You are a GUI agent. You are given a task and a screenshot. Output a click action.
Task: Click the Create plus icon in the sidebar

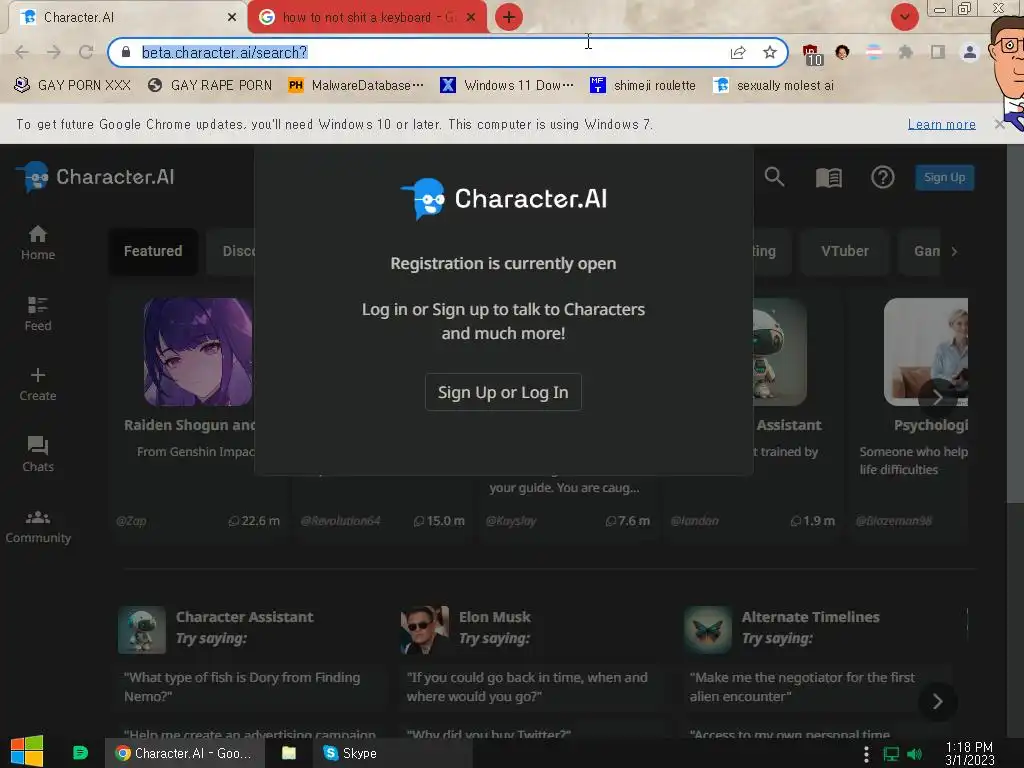click(38, 375)
